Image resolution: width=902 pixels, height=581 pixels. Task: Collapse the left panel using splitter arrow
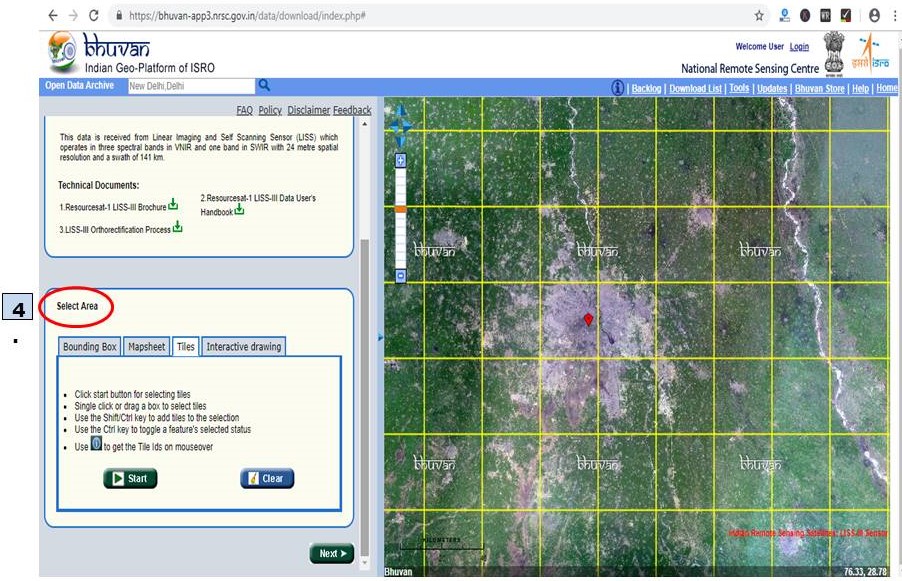click(x=380, y=338)
